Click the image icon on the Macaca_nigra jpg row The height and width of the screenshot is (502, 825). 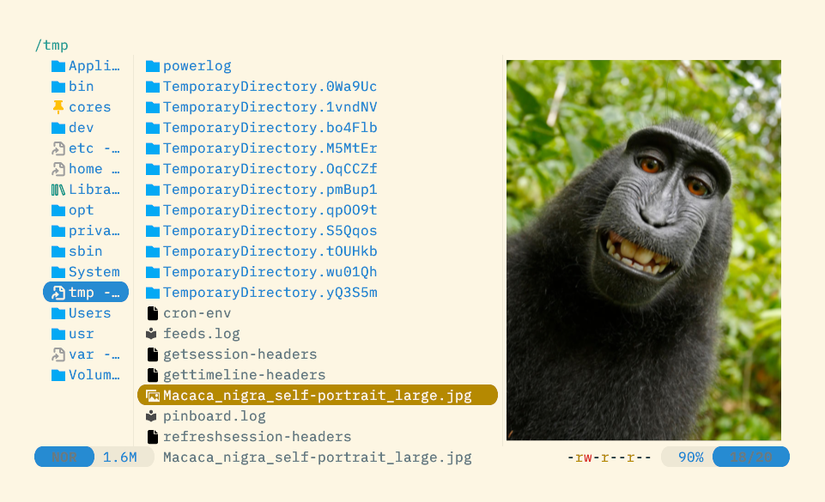(x=153, y=396)
